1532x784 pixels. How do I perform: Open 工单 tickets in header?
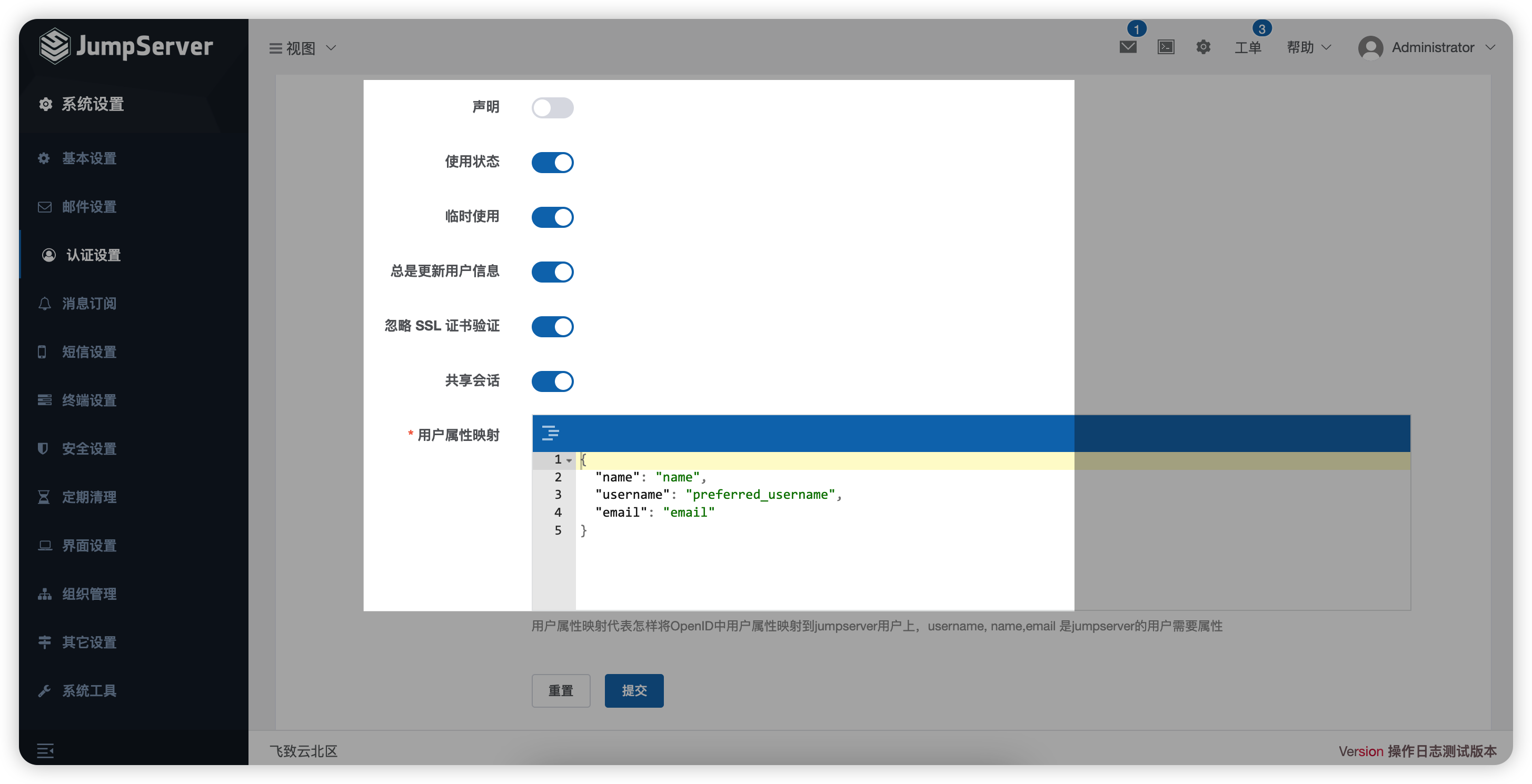1248,47
